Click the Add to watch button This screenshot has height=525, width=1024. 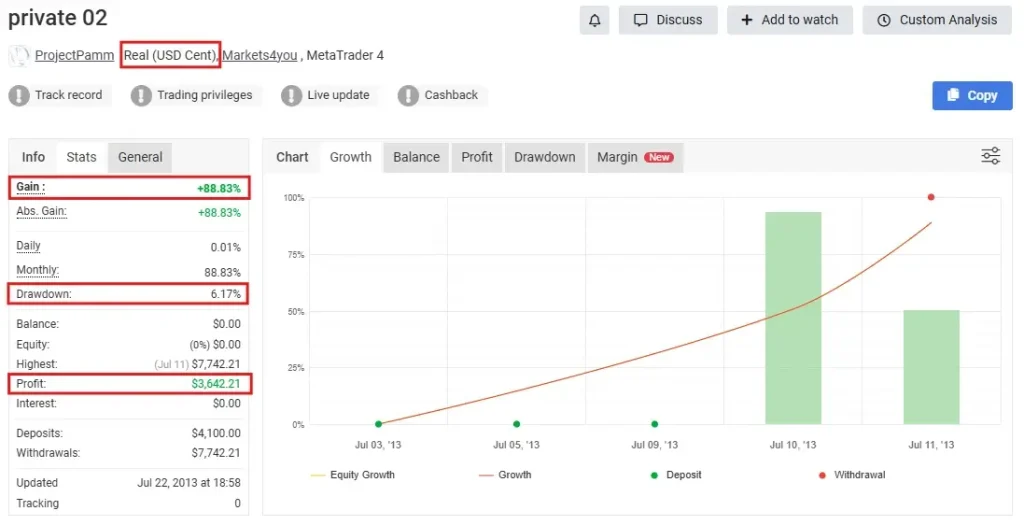click(x=789, y=20)
